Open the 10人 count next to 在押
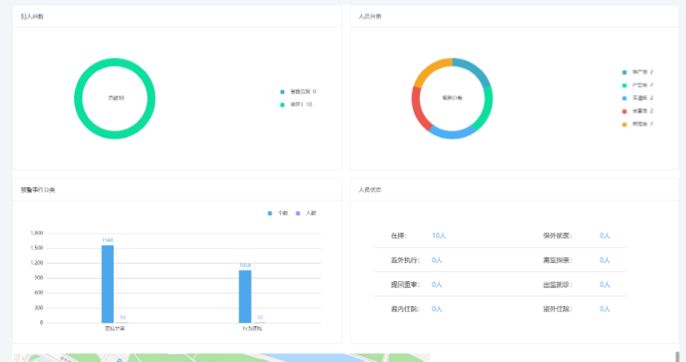 (x=438, y=235)
